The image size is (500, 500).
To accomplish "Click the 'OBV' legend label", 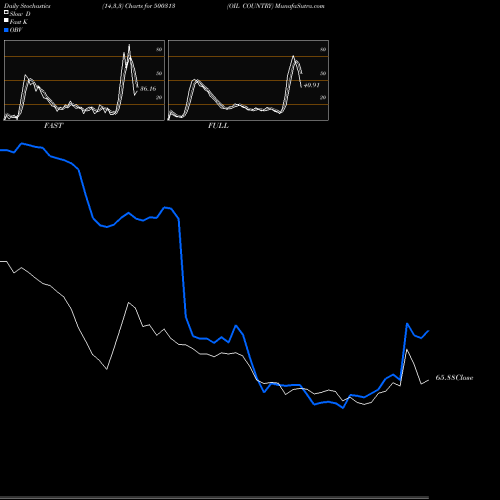I will tap(16, 30).
